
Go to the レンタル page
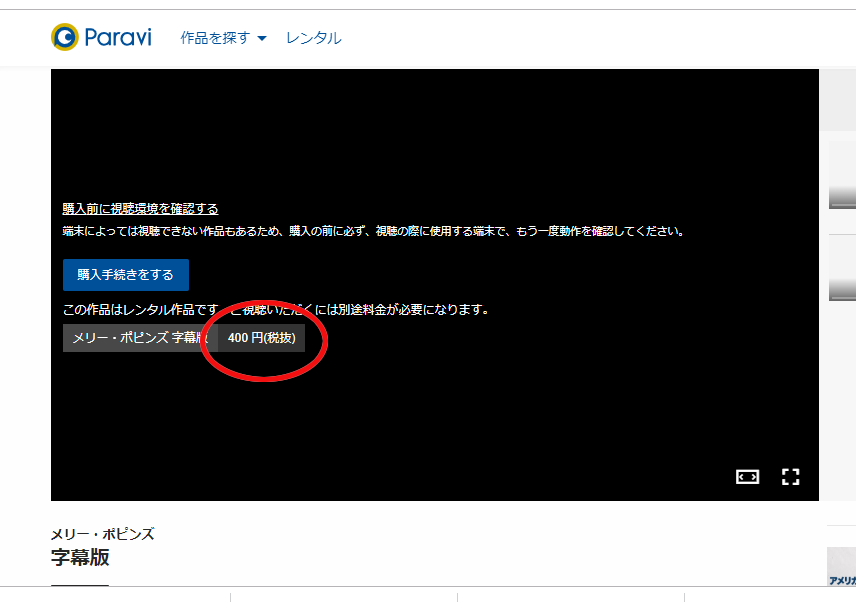[313, 38]
